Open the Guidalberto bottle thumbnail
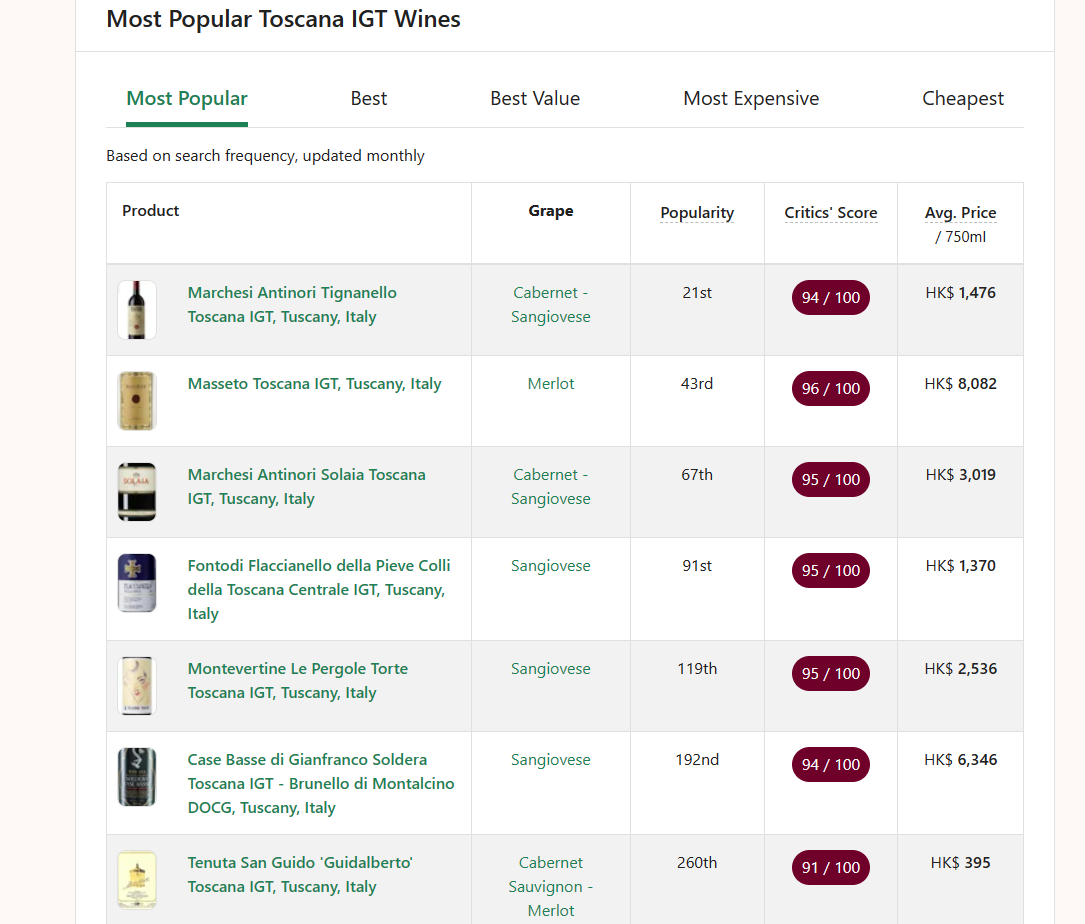Viewport: 1085px width, 924px height. coord(137,880)
